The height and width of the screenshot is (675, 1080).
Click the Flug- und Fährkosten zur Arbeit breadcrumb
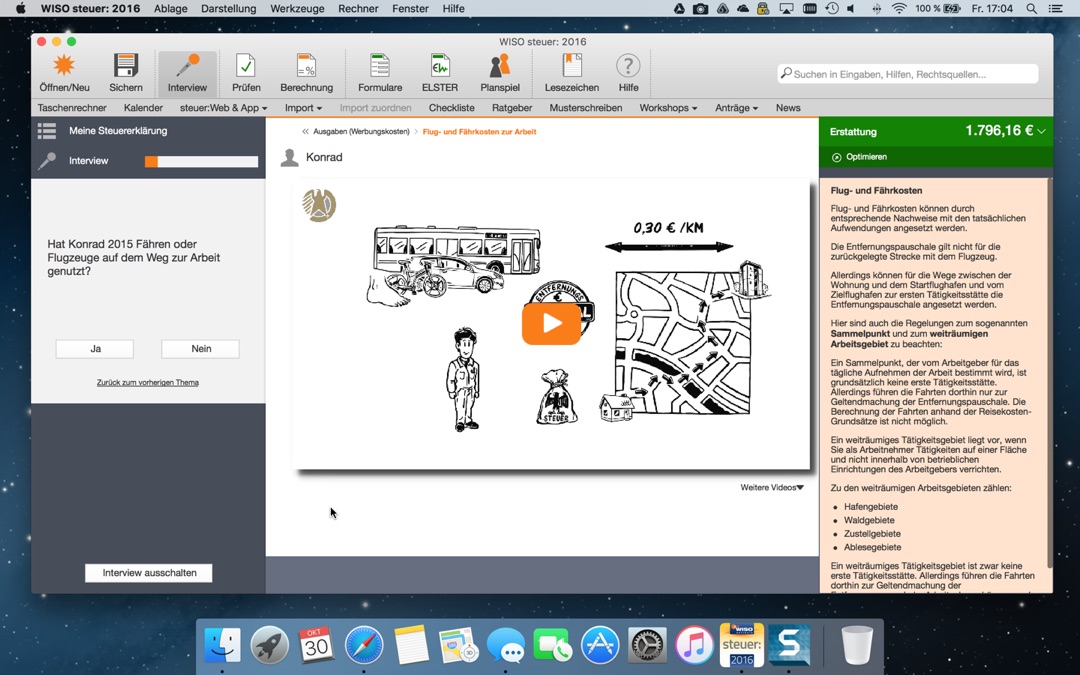[x=479, y=132]
